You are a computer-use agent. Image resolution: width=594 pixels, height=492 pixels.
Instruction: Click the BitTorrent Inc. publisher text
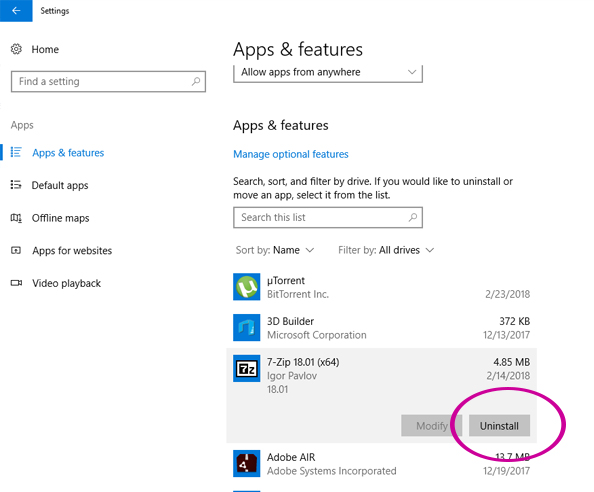coord(298,294)
